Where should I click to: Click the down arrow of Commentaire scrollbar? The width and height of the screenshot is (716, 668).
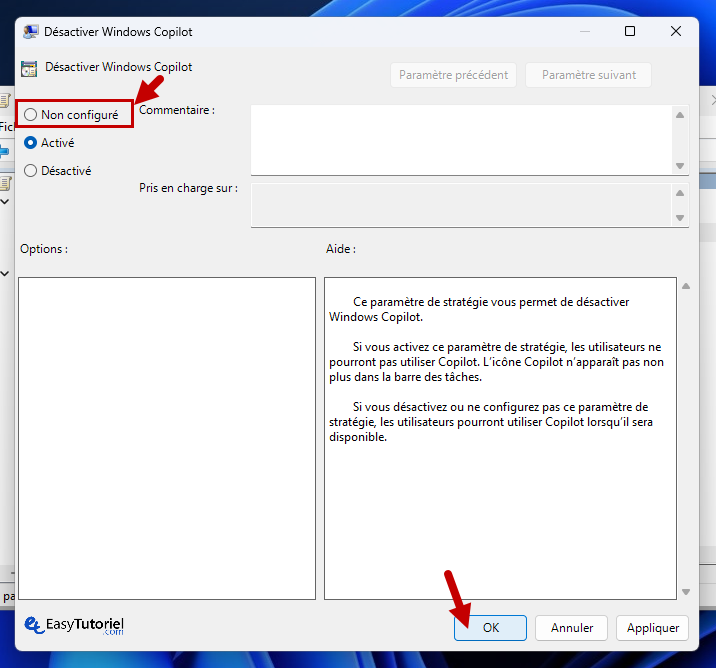[680, 166]
